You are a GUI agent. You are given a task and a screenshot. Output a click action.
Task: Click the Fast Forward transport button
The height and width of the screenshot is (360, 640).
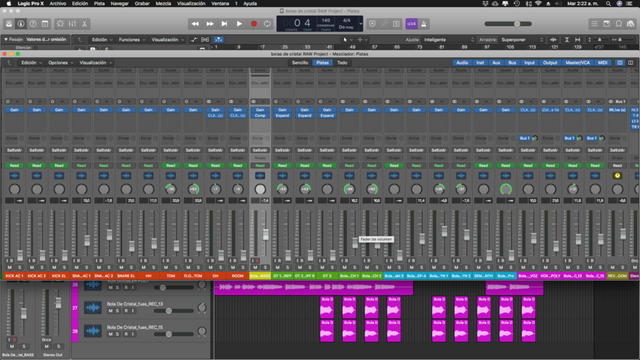pos(210,24)
